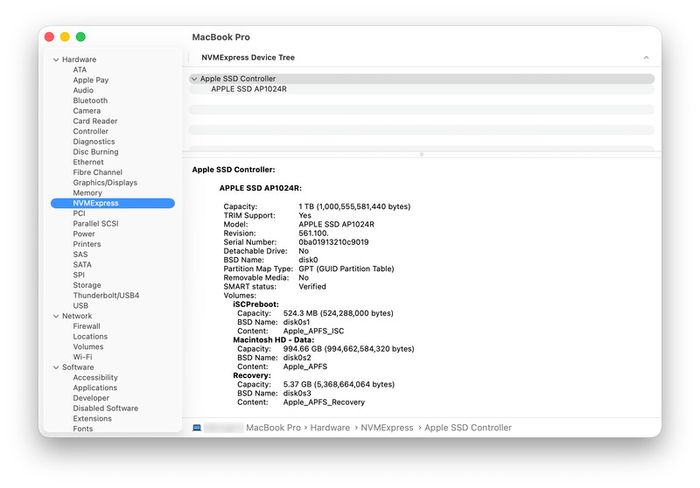This screenshot has height=488, width=700.
Task: Click the SMART status Verified value
Action: tap(312, 287)
